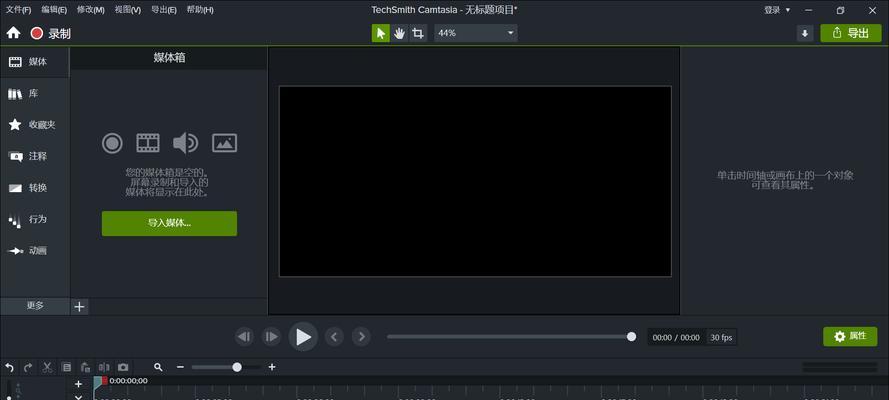Open the 修改(M) menu
Screen dimensions: 889x400
[91, 10]
